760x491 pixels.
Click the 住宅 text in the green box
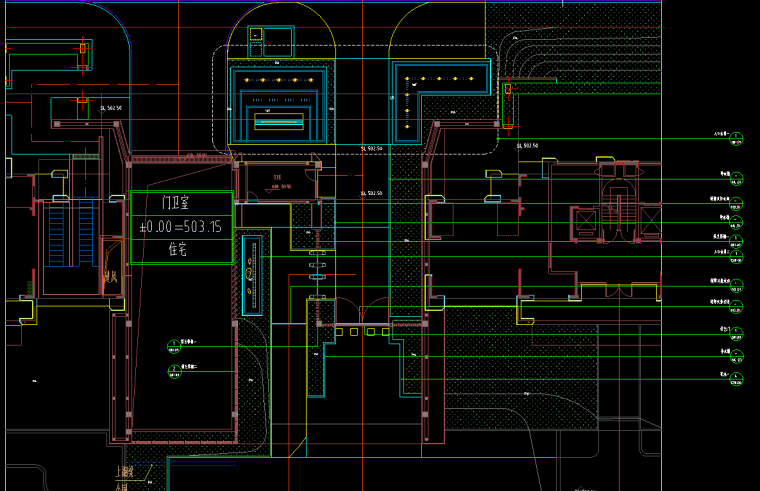click(182, 250)
